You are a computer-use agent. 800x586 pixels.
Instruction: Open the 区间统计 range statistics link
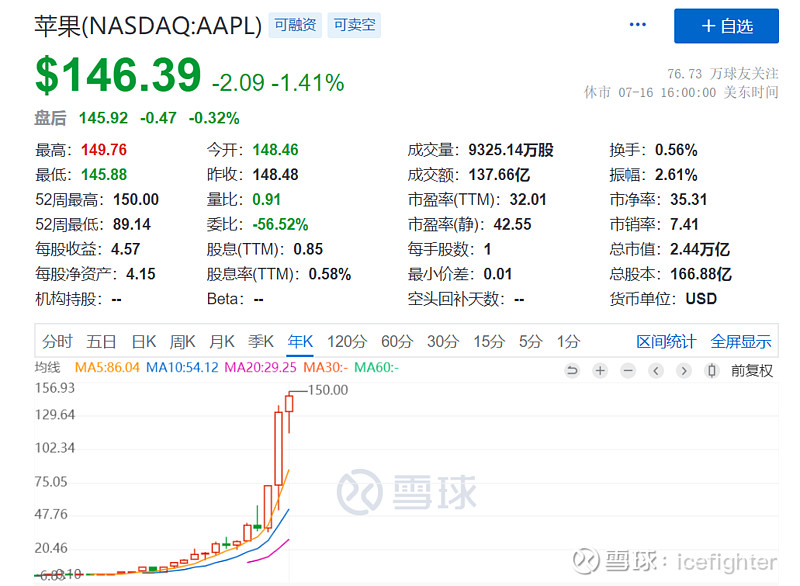(x=666, y=341)
